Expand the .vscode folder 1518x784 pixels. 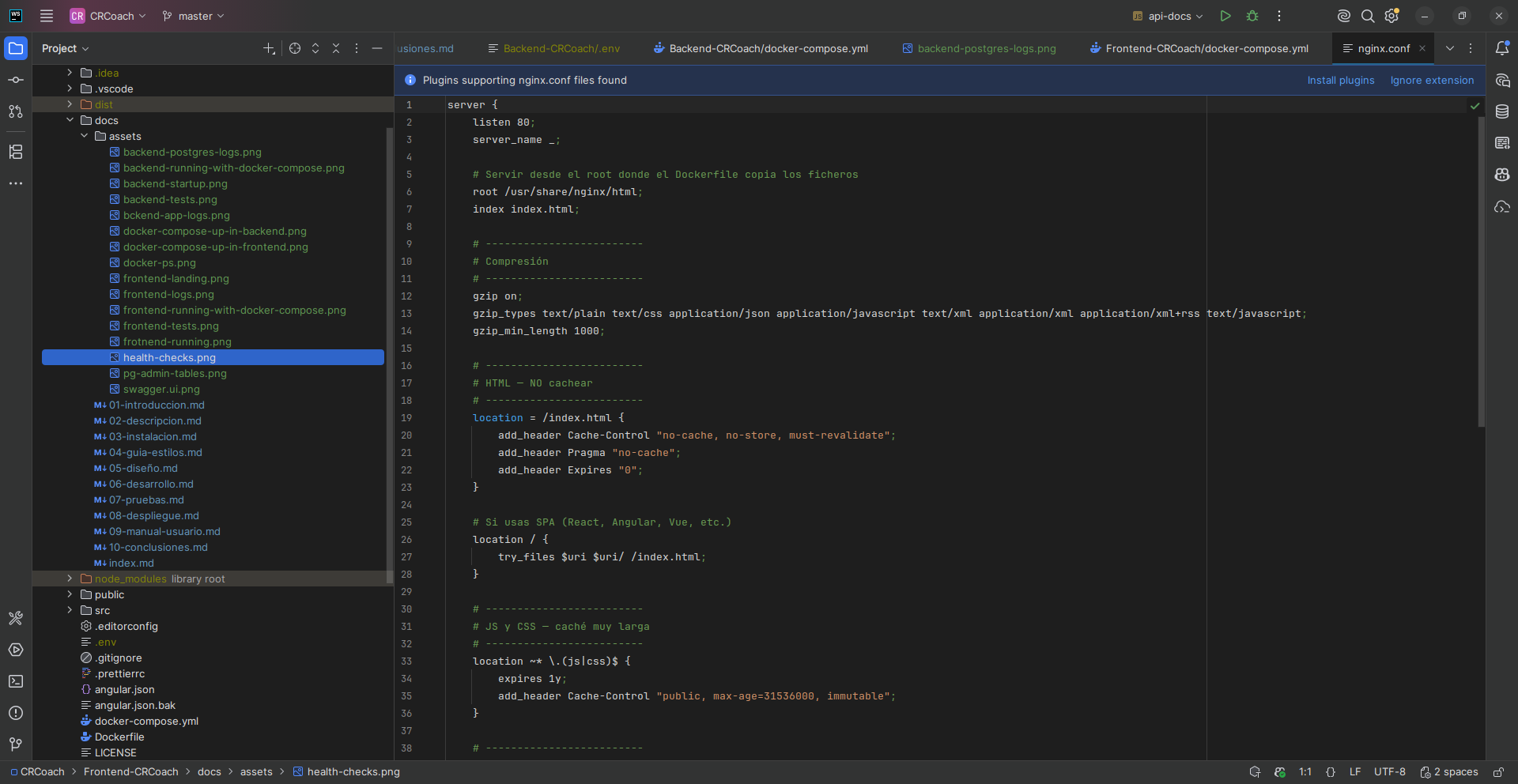pyautogui.click(x=70, y=89)
